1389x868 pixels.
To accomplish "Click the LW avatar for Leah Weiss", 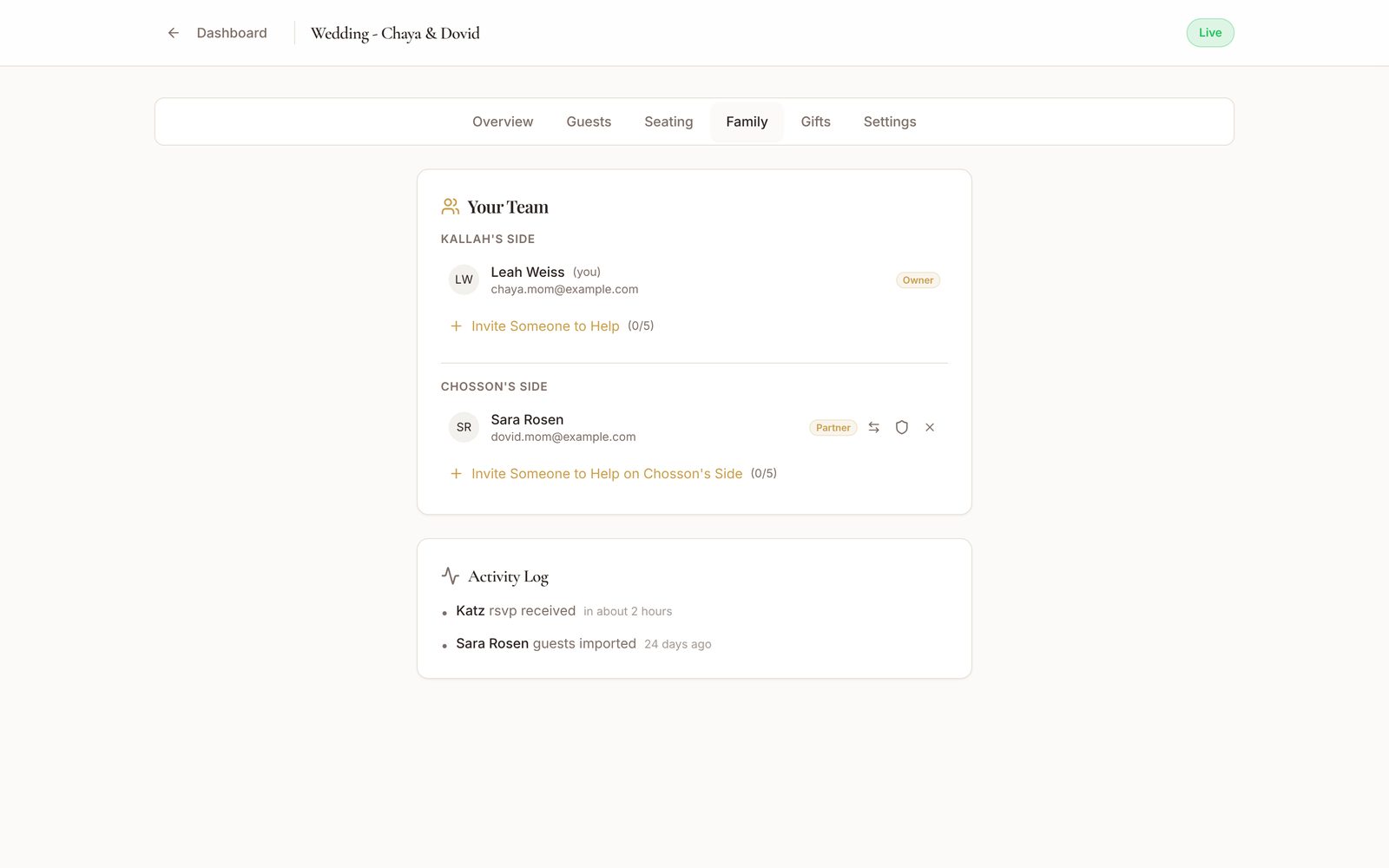I will 464,279.
